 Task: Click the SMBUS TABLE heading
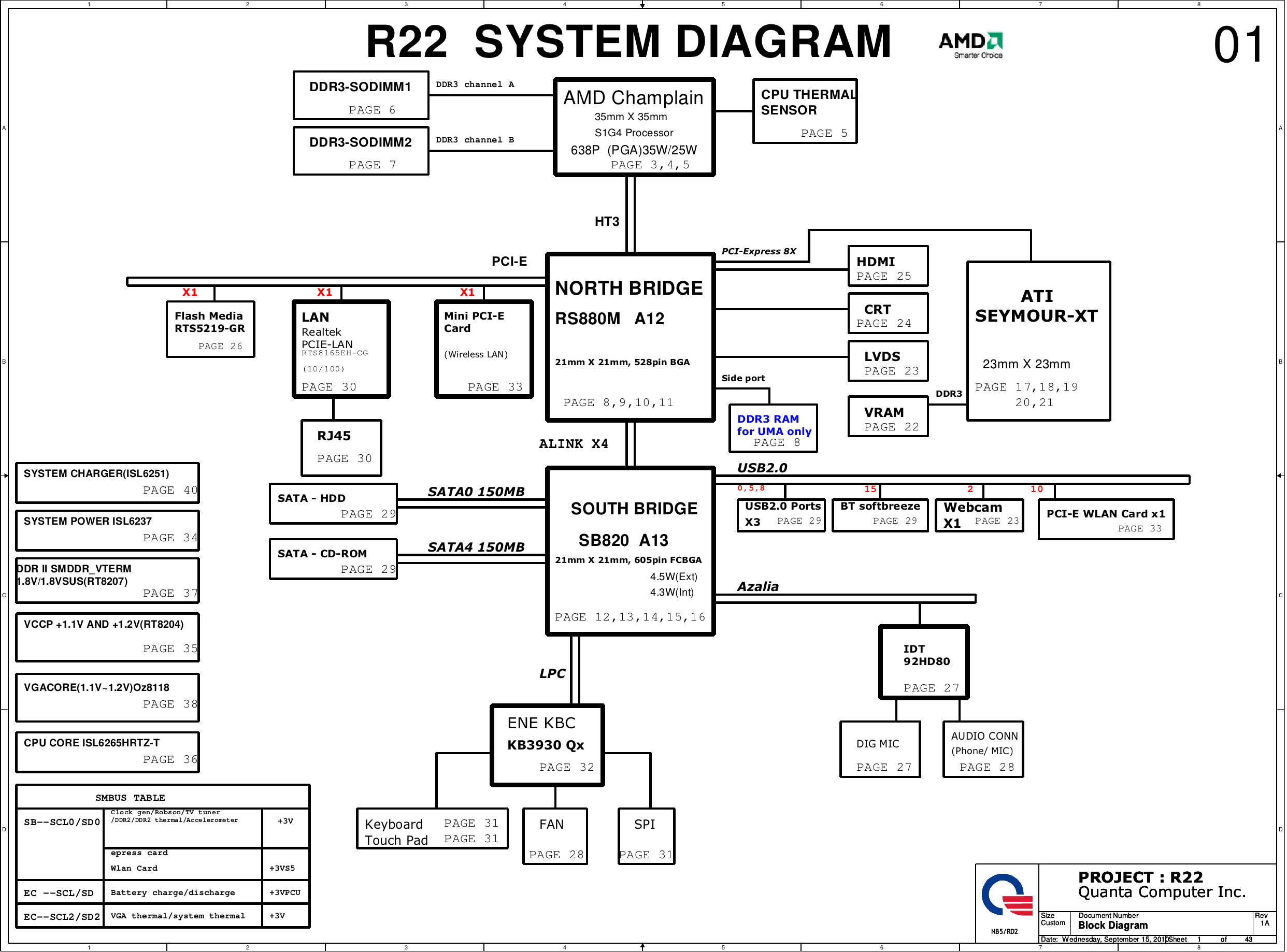pyautogui.click(x=130, y=798)
